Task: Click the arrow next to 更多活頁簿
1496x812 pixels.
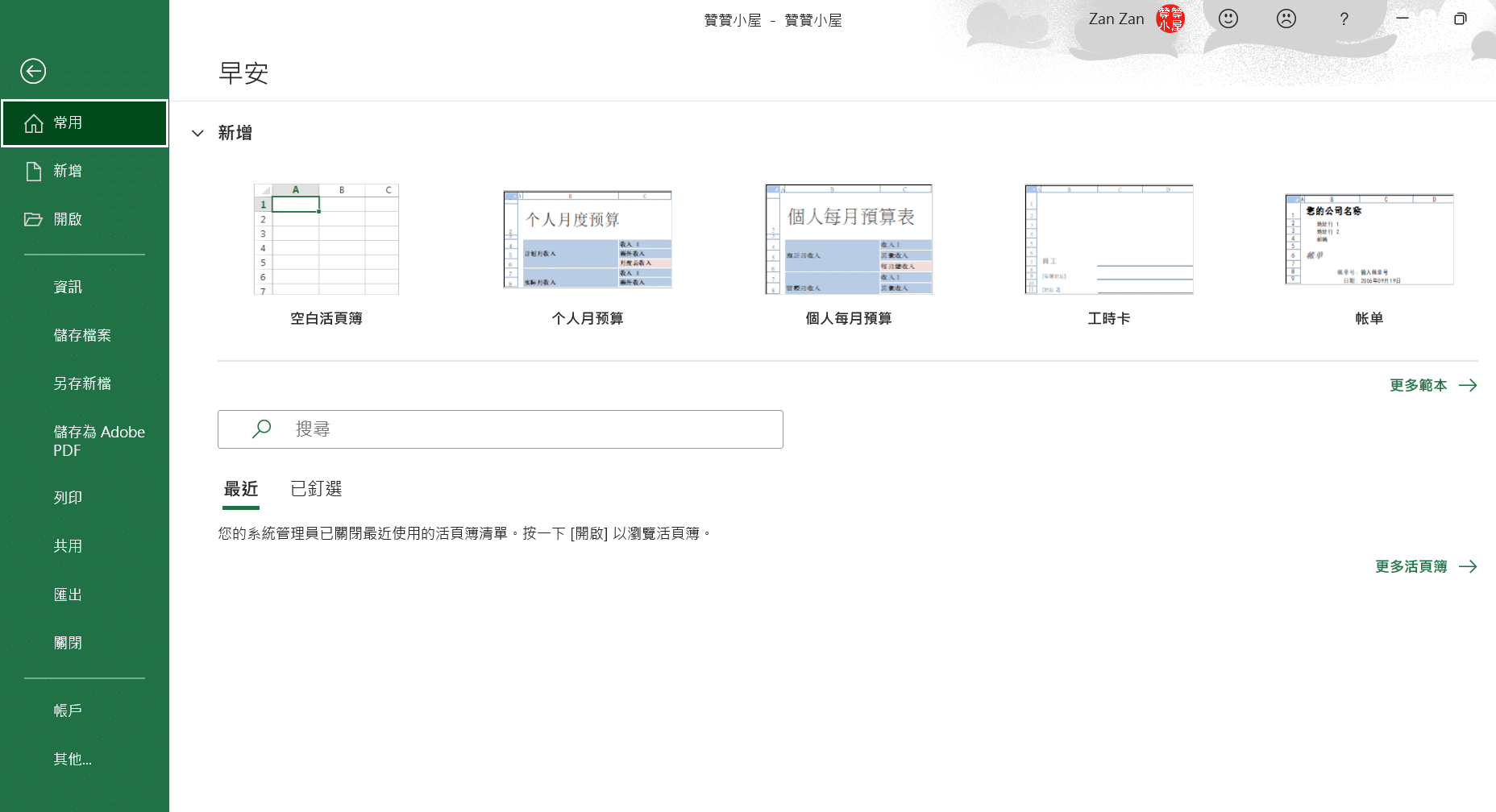Action: [1468, 566]
